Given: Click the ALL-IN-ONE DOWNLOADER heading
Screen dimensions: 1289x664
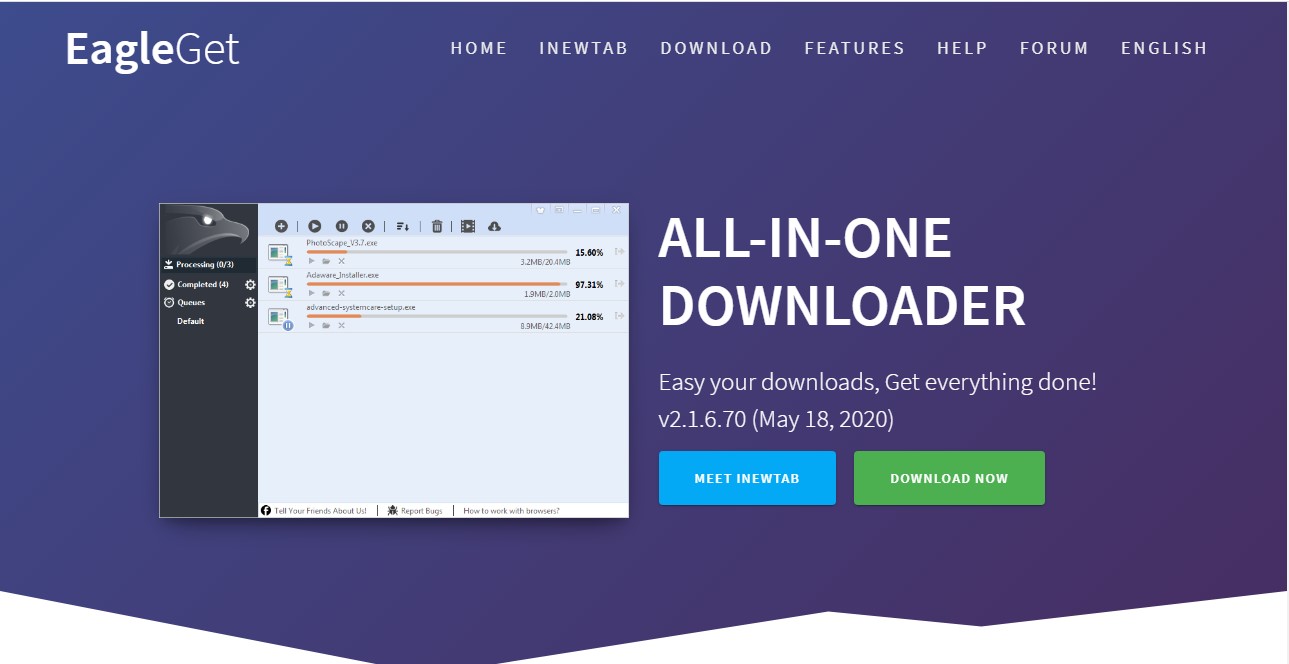Looking at the screenshot, I should [x=842, y=272].
